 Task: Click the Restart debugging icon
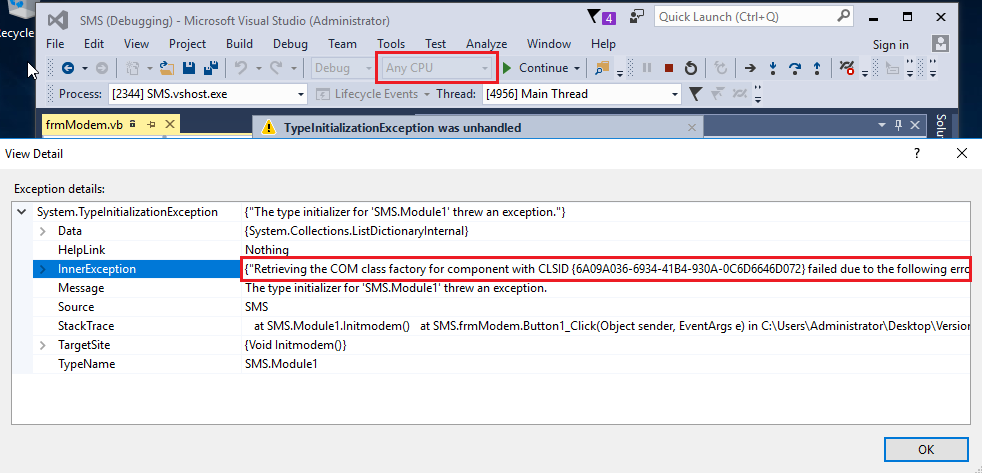point(691,68)
